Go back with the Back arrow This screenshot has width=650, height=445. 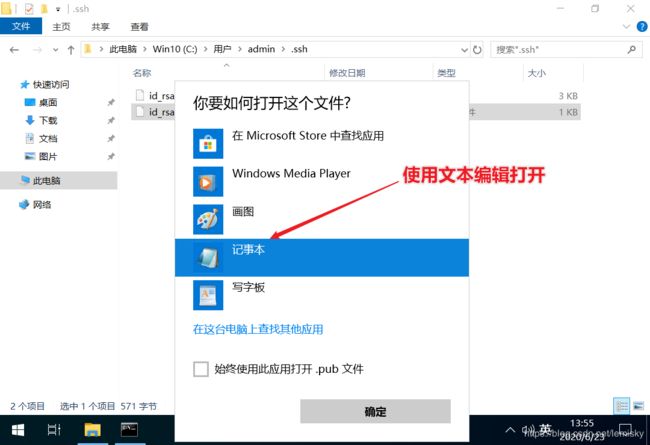pyautogui.click(x=15, y=50)
